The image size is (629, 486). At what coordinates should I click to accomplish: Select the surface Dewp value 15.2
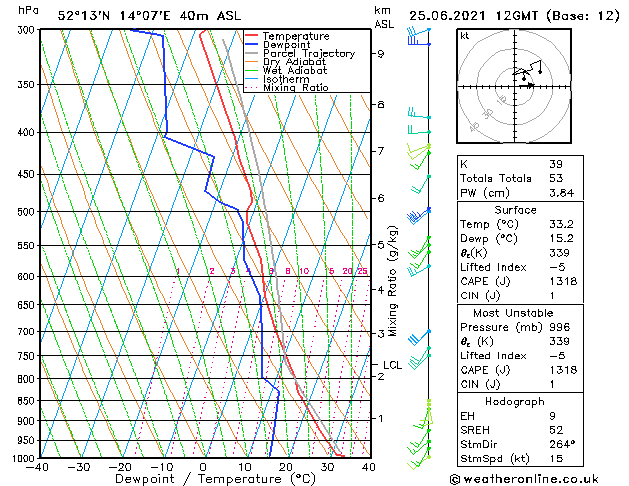pyautogui.click(x=561, y=239)
